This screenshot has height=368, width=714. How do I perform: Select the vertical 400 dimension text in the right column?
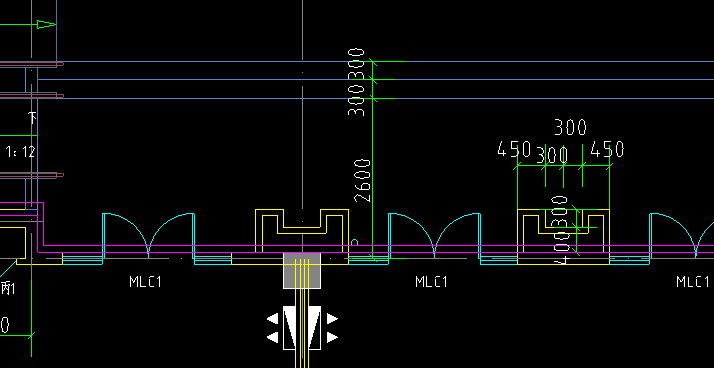click(563, 248)
